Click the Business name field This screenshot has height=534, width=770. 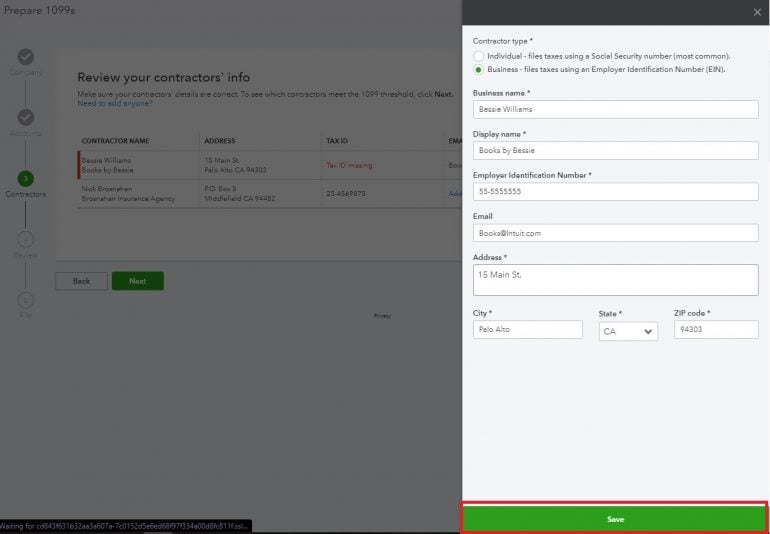pyautogui.click(x=615, y=109)
